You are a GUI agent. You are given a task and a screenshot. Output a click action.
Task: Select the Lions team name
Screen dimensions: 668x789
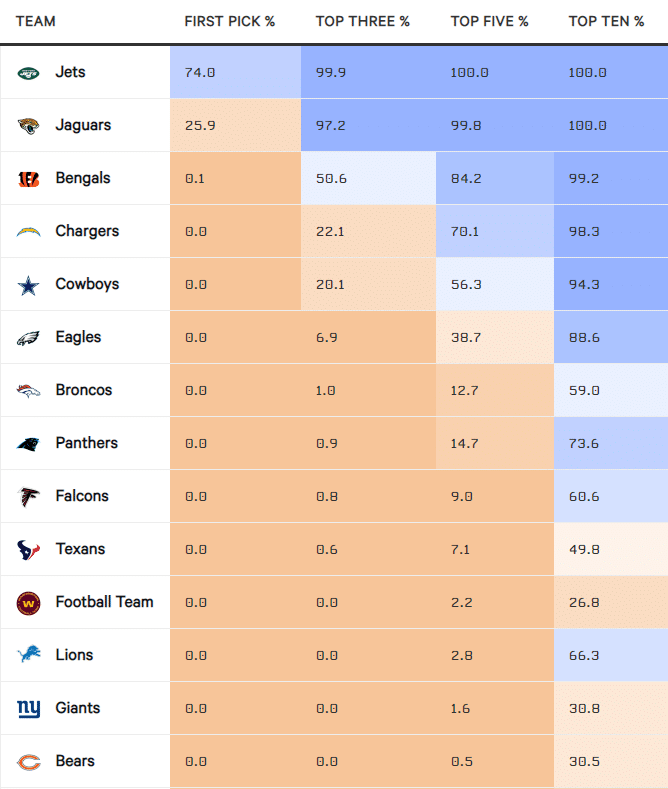click(x=74, y=655)
